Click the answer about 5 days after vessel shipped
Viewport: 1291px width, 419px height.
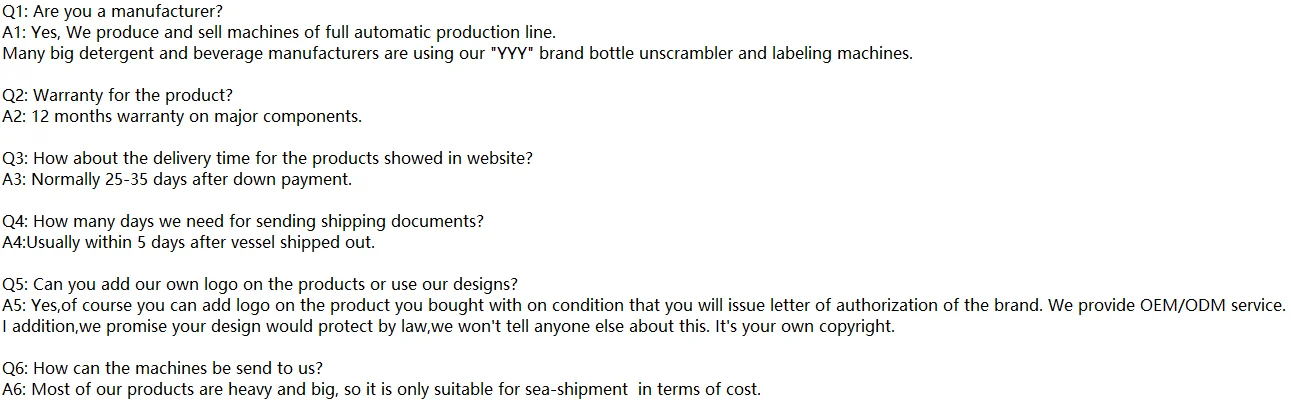tap(189, 243)
